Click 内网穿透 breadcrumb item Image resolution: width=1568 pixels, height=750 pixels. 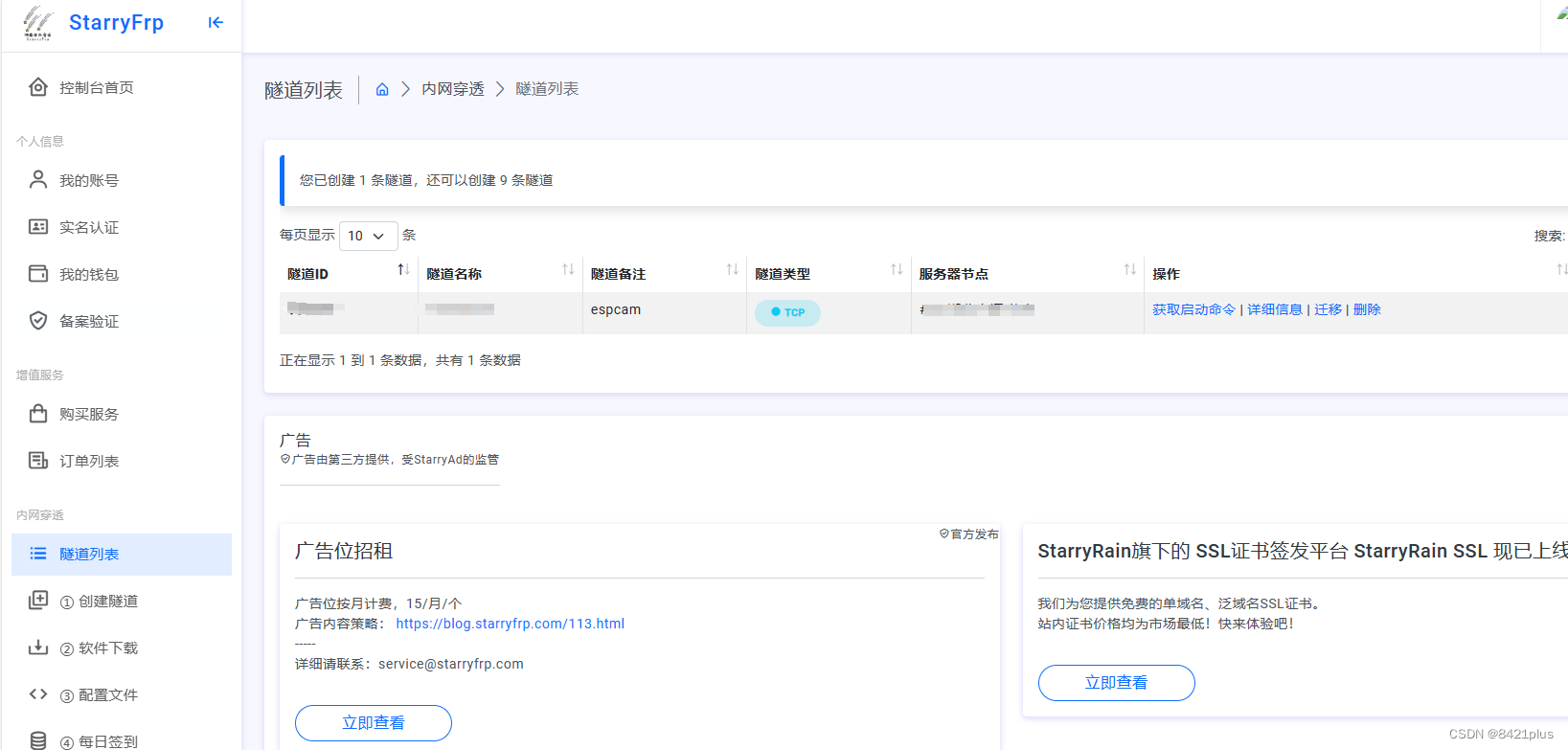[x=453, y=89]
